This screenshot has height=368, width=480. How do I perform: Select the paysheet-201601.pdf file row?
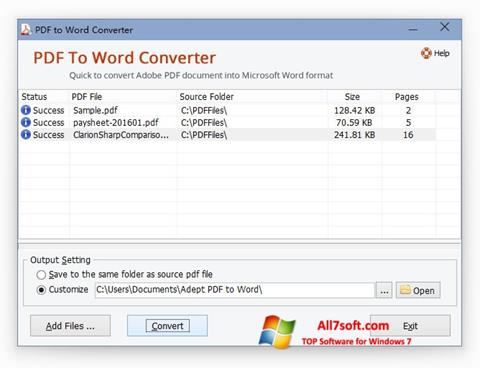(228, 122)
